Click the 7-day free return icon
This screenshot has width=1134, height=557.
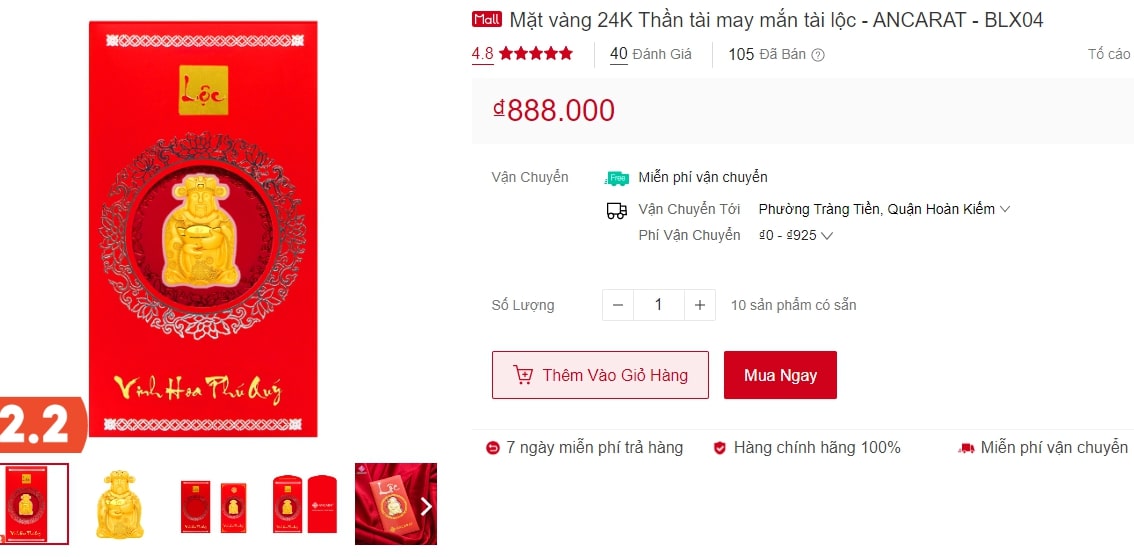[x=493, y=448]
